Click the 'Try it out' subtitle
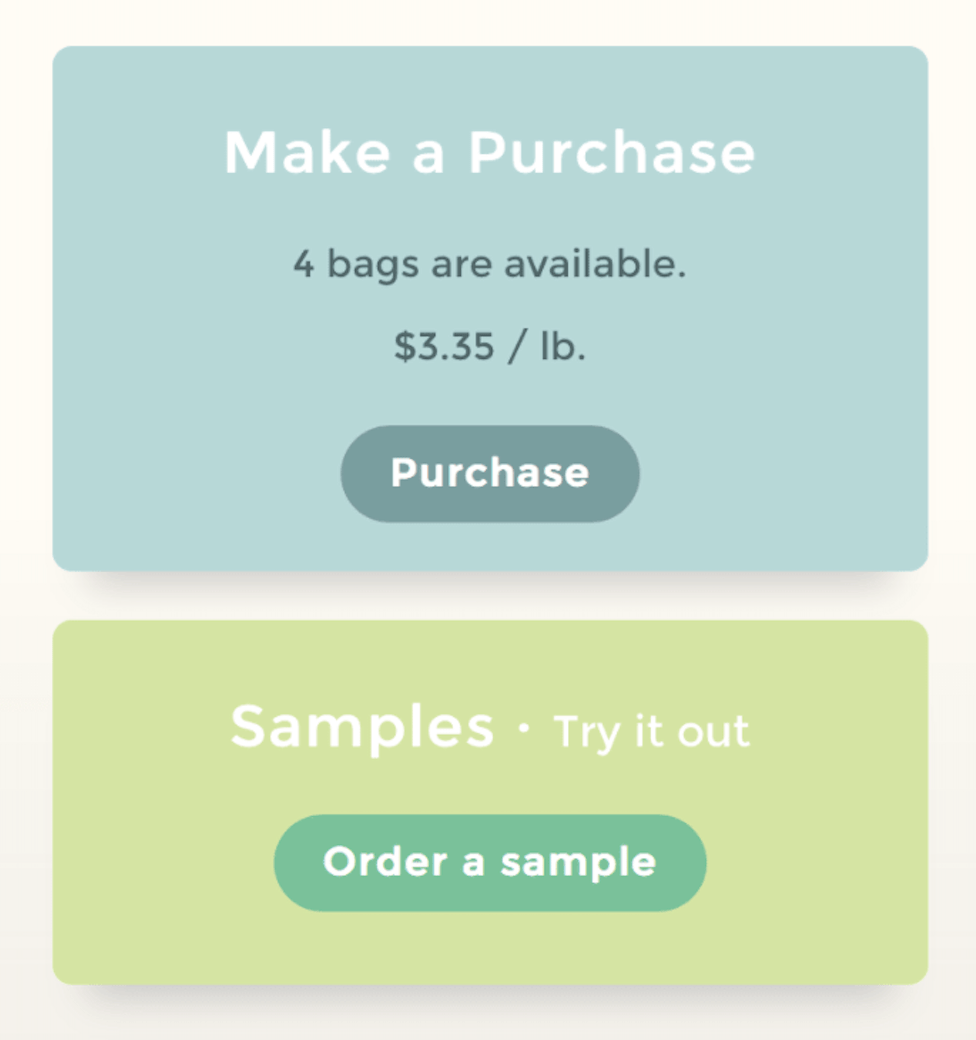This screenshot has height=1040, width=976. click(652, 732)
